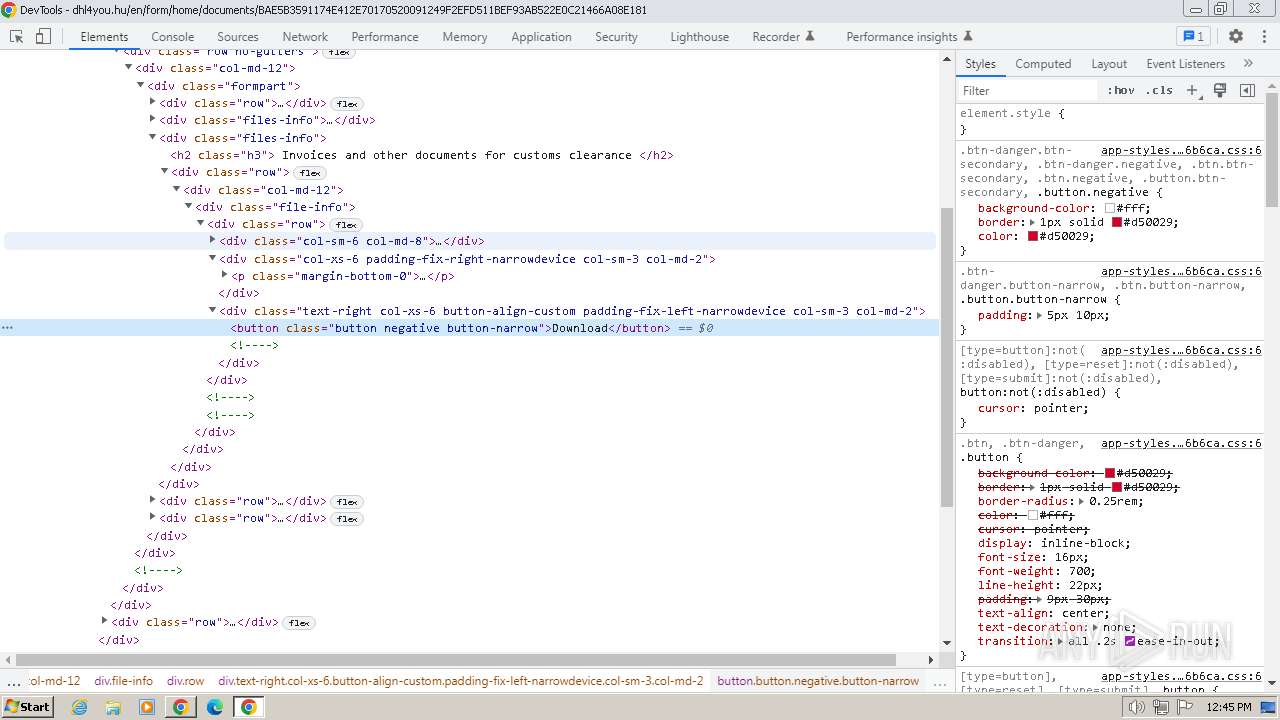The height and width of the screenshot is (720, 1280).
Task: Open the red color #d50029 swatch in .button.negative
Action: coord(1033,236)
